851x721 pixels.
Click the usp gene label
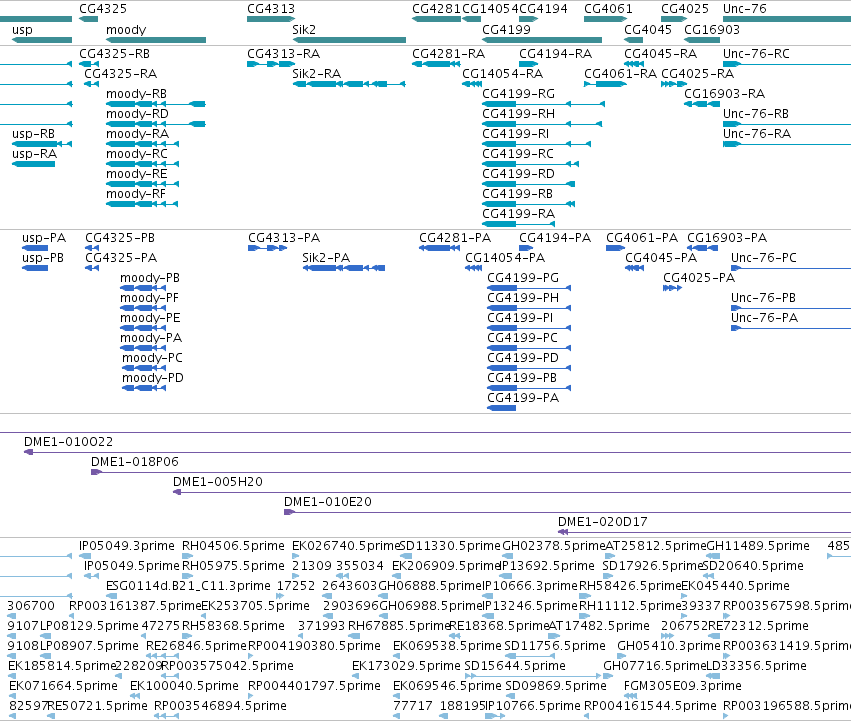22,30
